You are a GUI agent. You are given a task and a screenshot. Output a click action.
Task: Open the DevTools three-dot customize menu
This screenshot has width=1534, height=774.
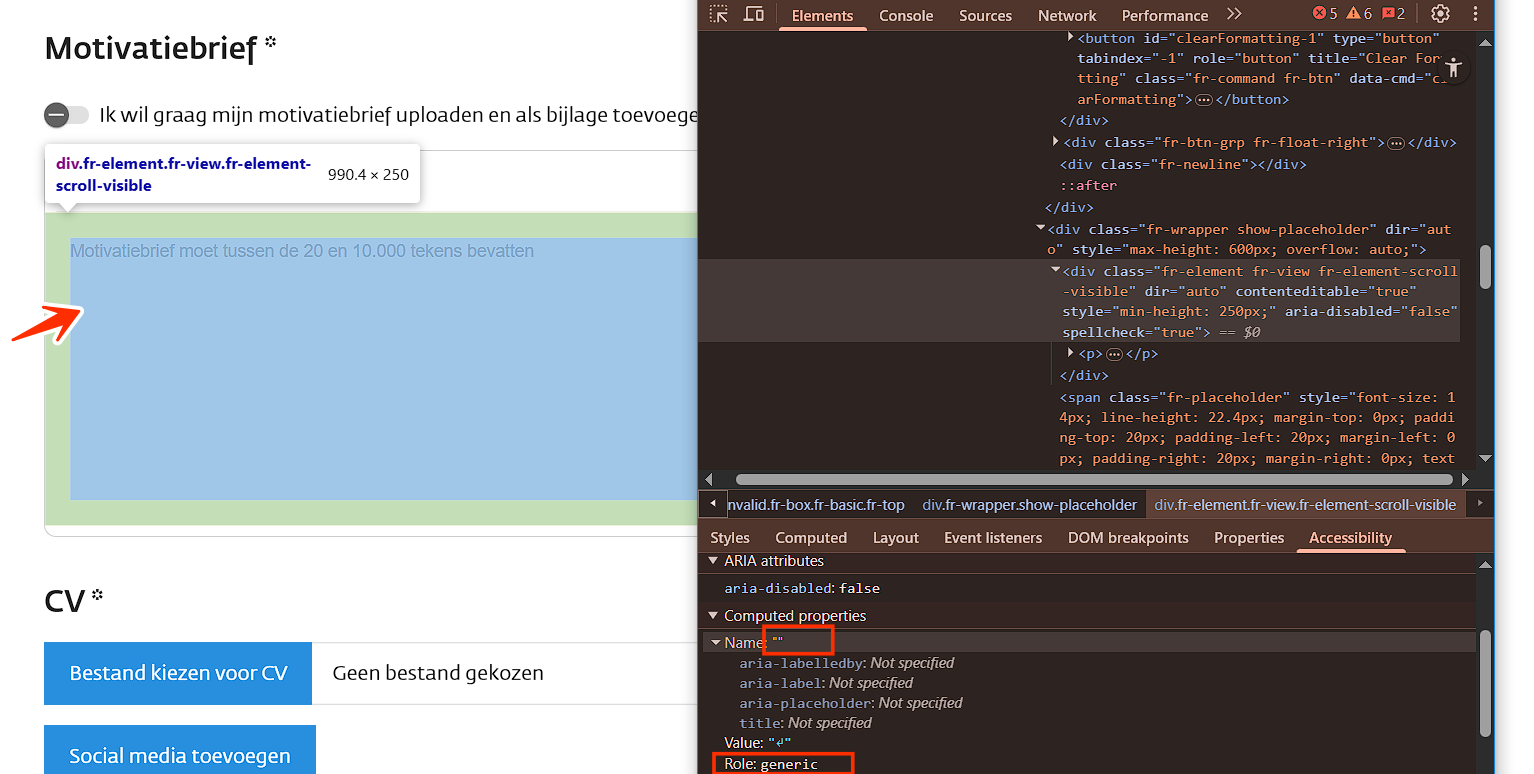click(x=1475, y=14)
